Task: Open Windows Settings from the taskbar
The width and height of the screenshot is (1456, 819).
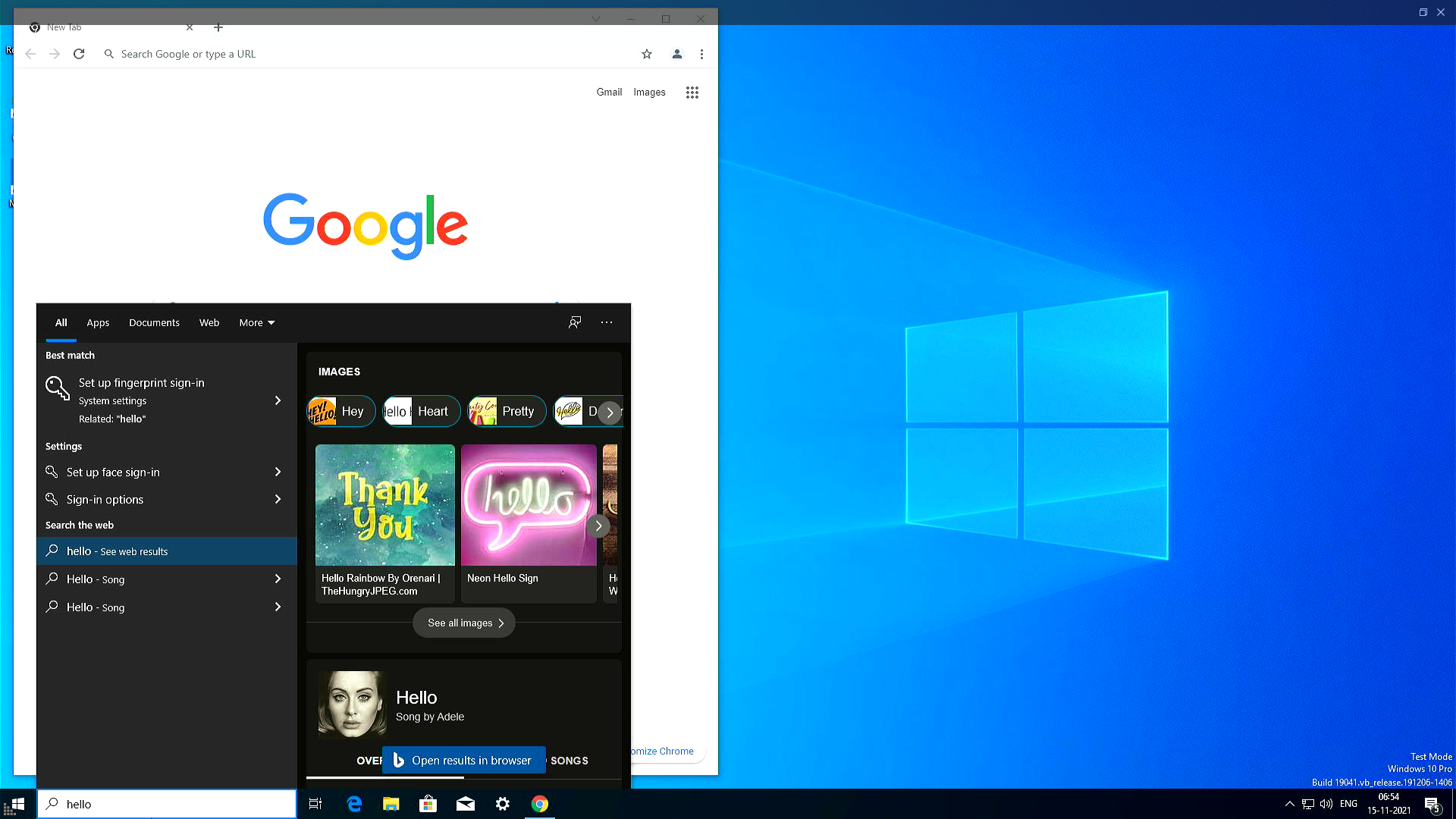Action: point(503,803)
